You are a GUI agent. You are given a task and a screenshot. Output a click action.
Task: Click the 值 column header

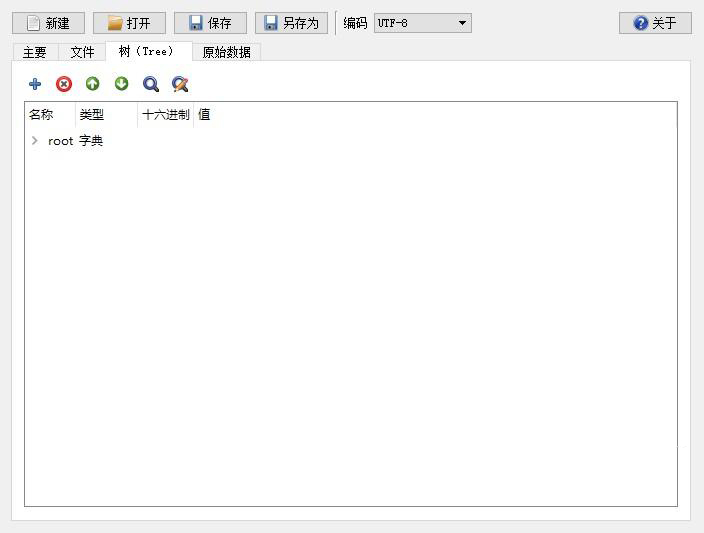(x=204, y=115)
